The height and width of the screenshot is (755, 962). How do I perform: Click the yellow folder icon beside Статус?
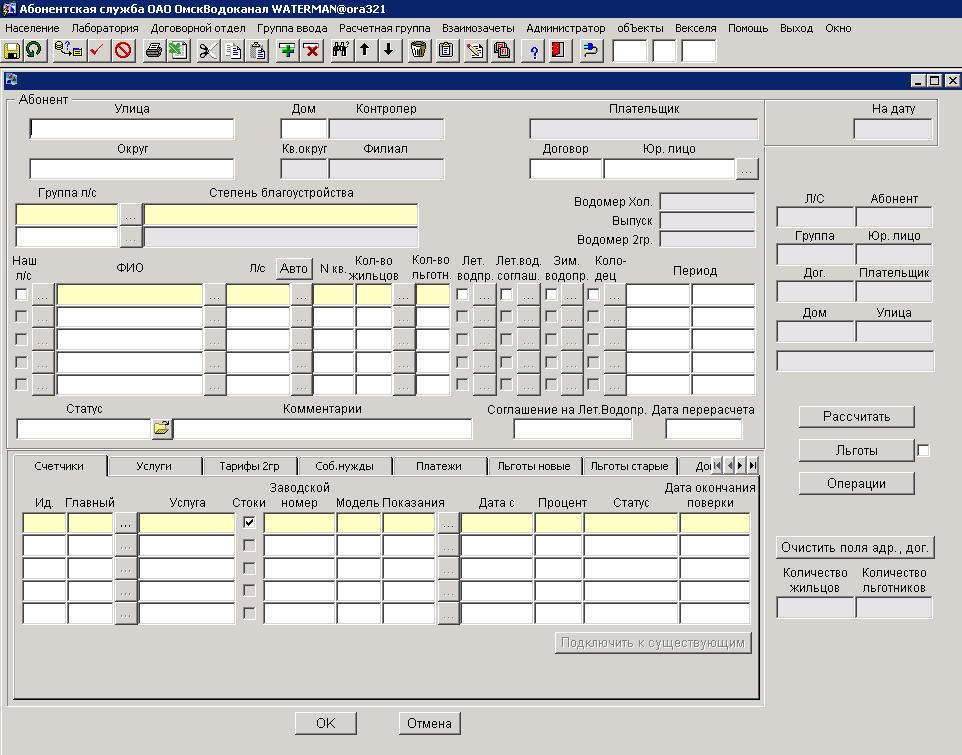point(161,429)
